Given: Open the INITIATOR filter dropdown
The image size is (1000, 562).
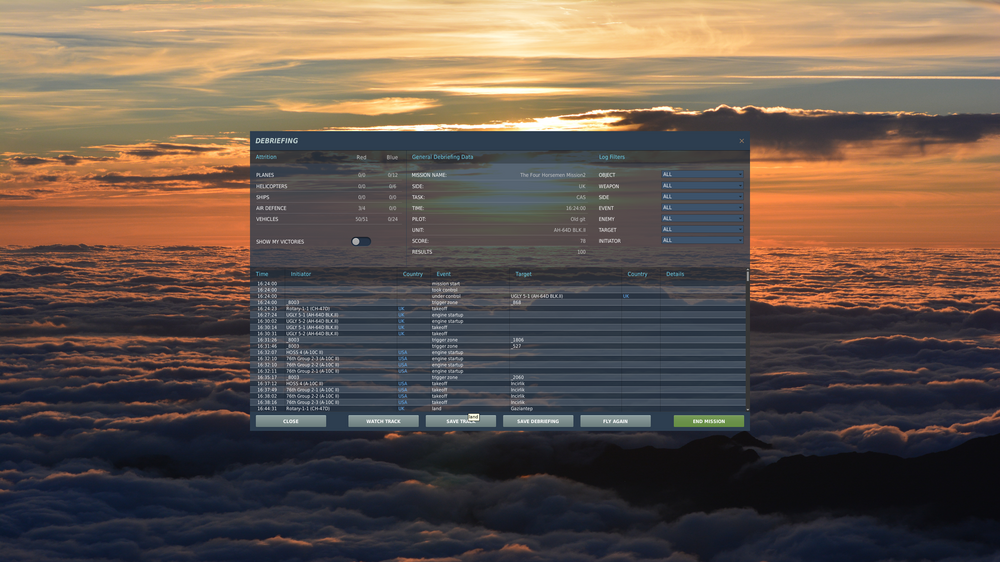Looking at the screenshot, I should click(702, 240).
